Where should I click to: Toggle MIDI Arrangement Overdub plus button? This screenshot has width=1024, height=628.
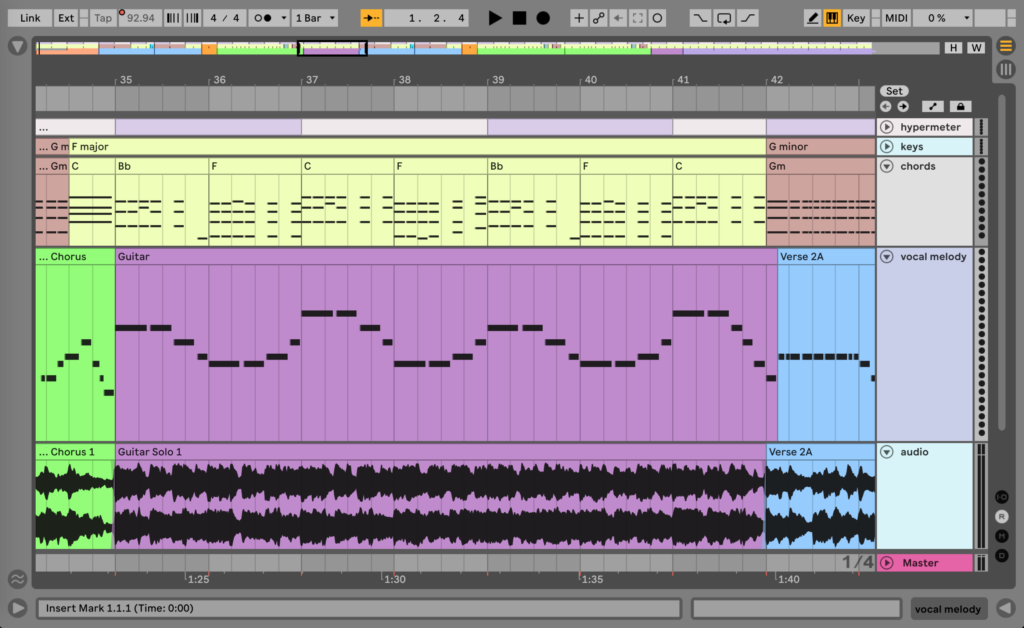578,18
